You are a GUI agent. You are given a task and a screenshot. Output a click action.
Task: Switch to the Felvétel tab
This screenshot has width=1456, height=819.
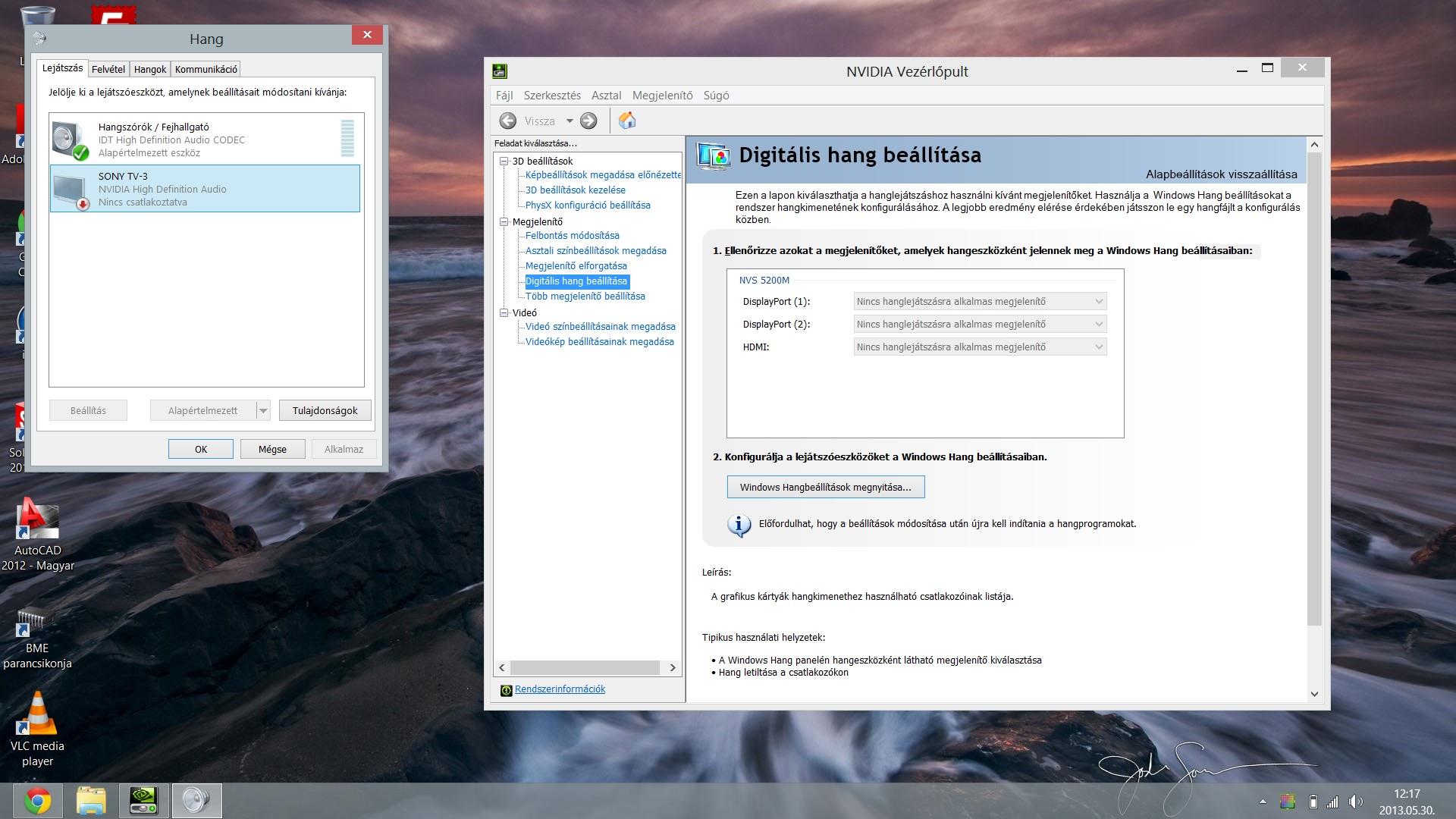(108, 69)
